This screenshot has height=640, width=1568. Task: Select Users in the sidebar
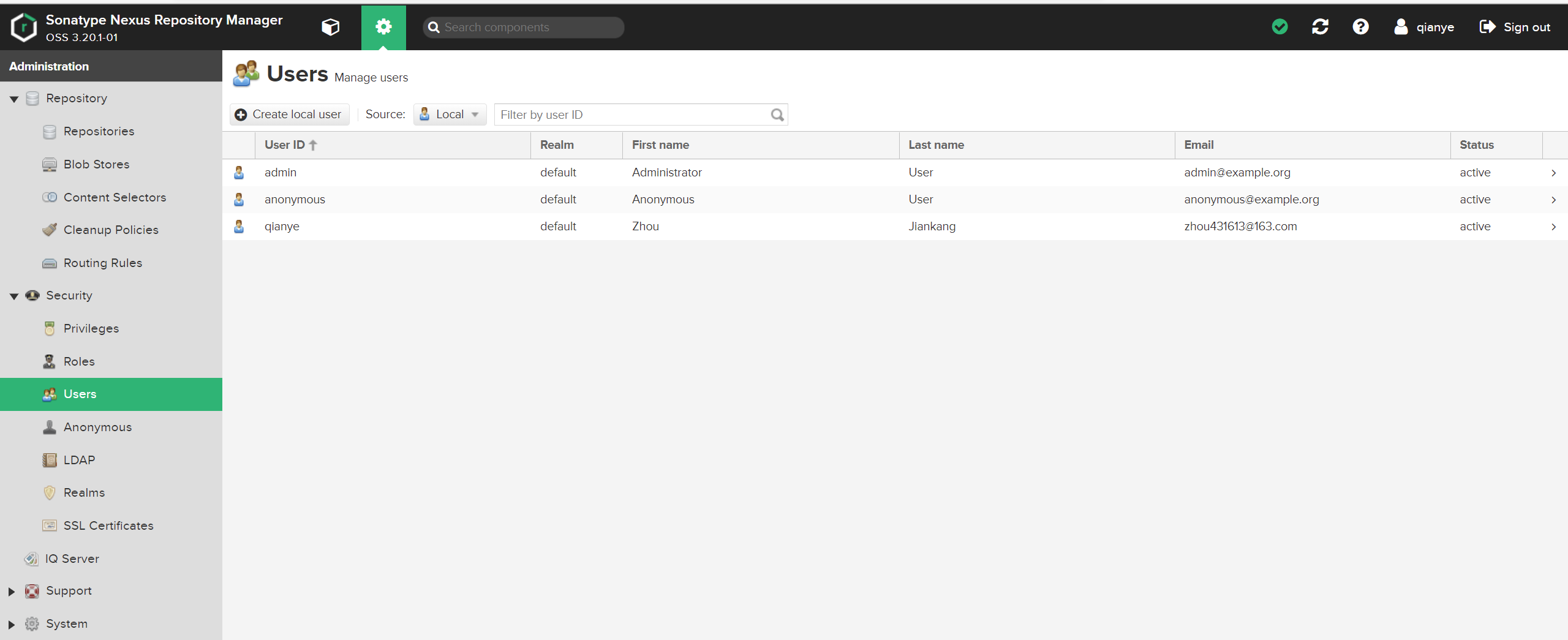(111, 394)
